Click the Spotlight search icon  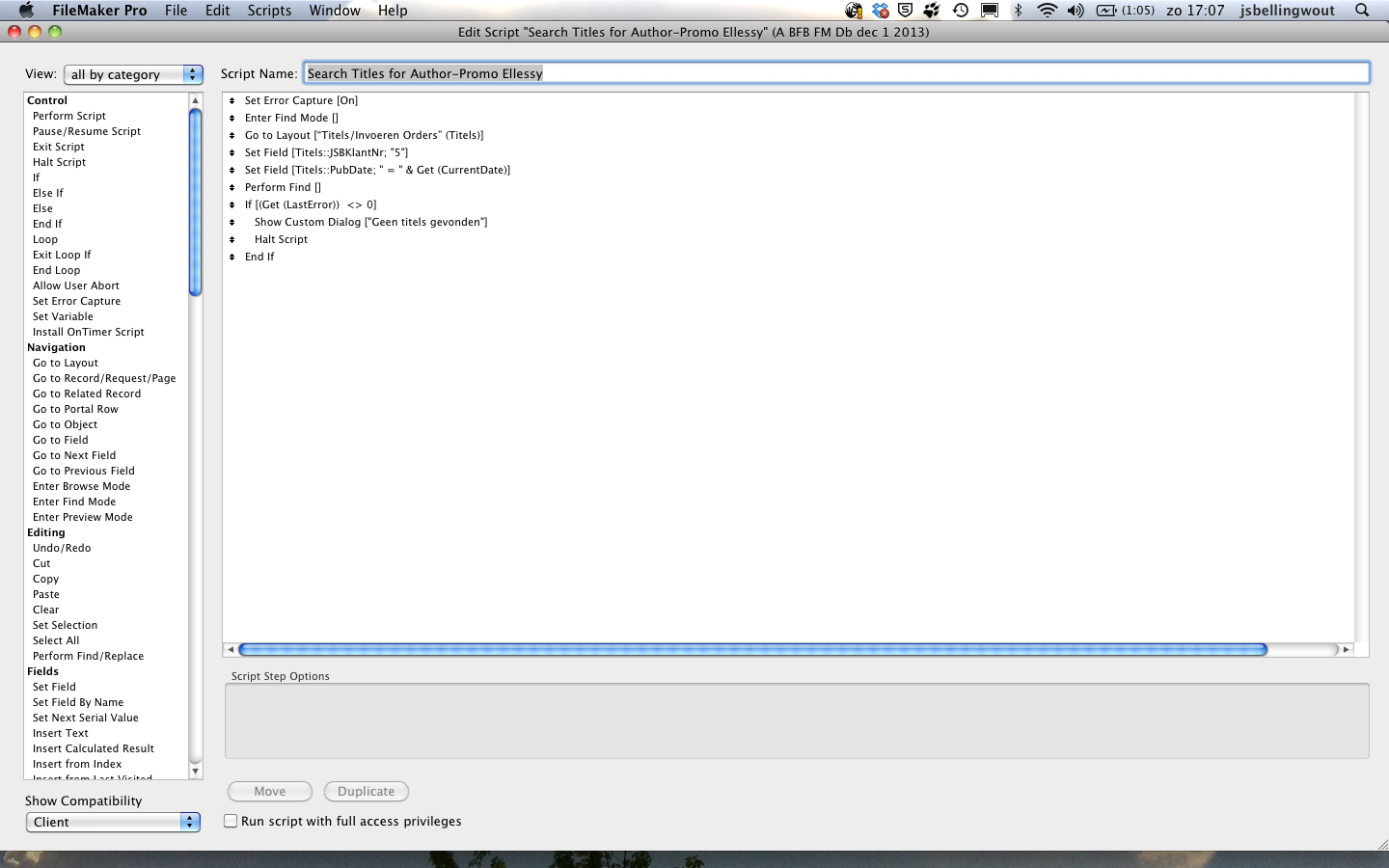coord(1362,10)
